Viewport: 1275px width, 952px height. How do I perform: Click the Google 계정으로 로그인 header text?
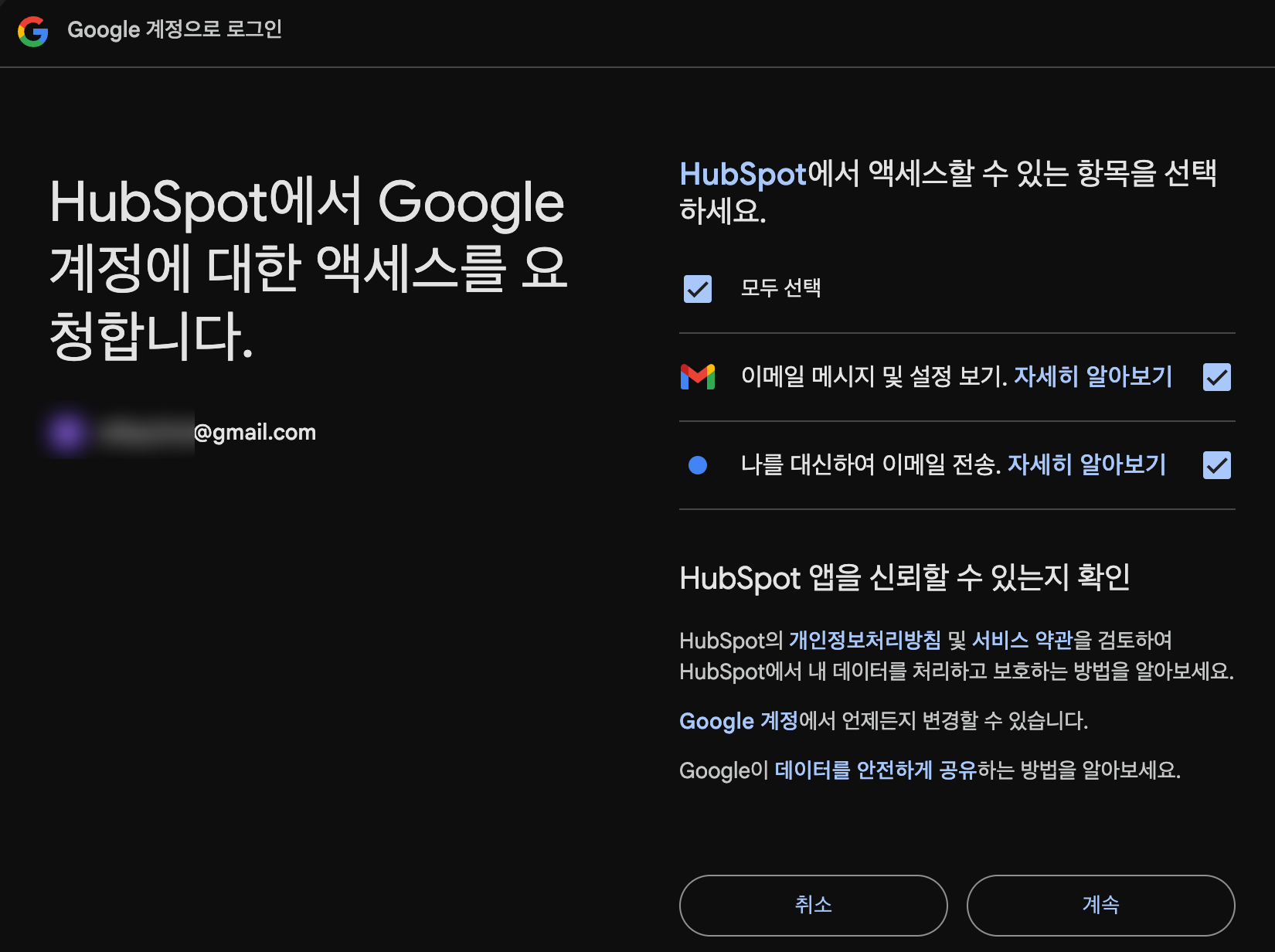[x=175, y=30]
